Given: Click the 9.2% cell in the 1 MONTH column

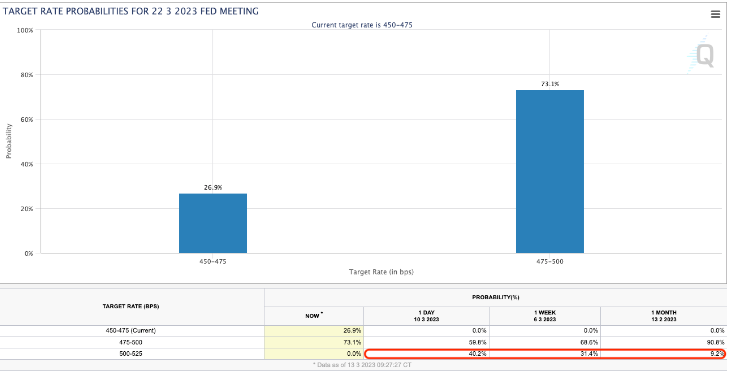Looking at the screenshot, I should click(x=663, y=354).
